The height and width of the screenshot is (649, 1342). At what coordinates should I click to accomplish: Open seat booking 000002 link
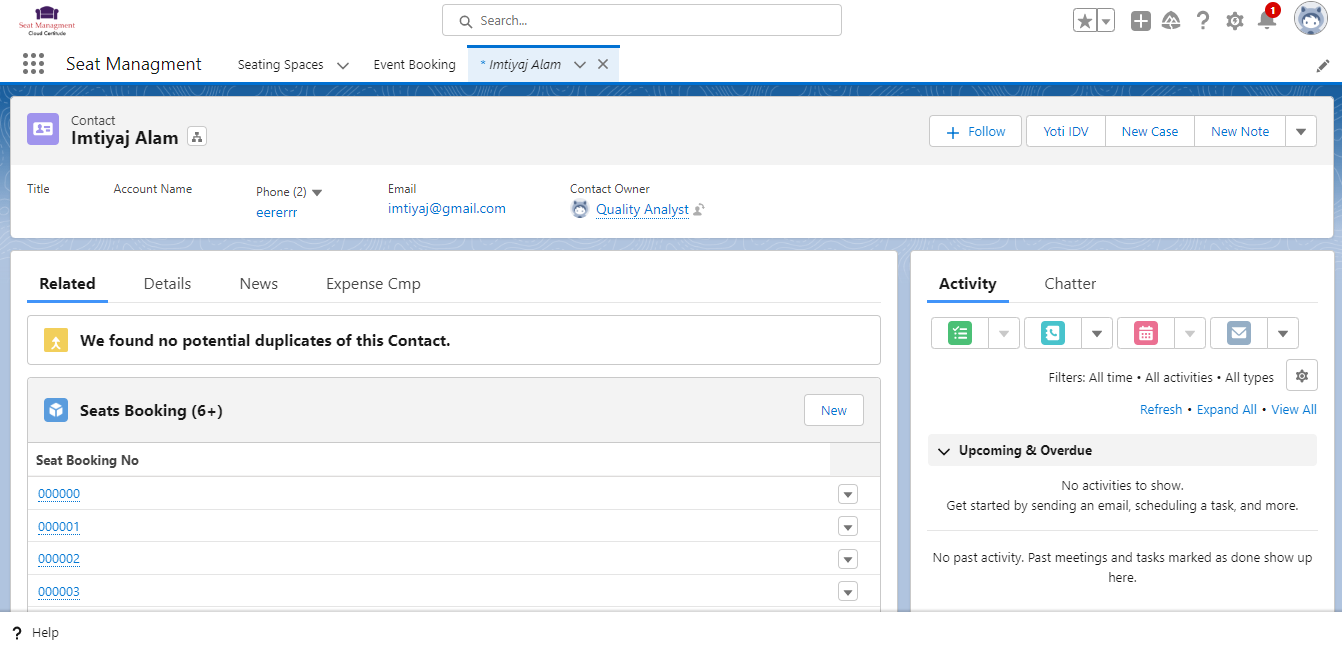[x=59, y=559]
